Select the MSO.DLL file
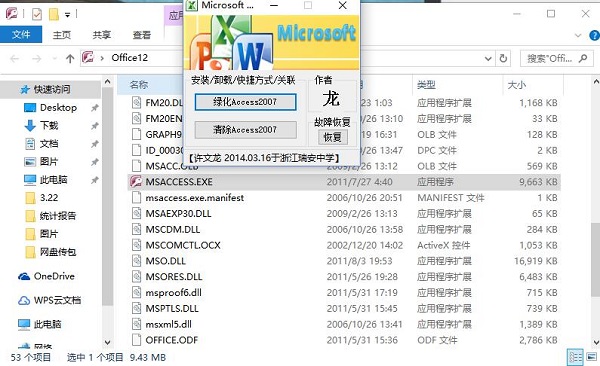 (x=165, y=261)
